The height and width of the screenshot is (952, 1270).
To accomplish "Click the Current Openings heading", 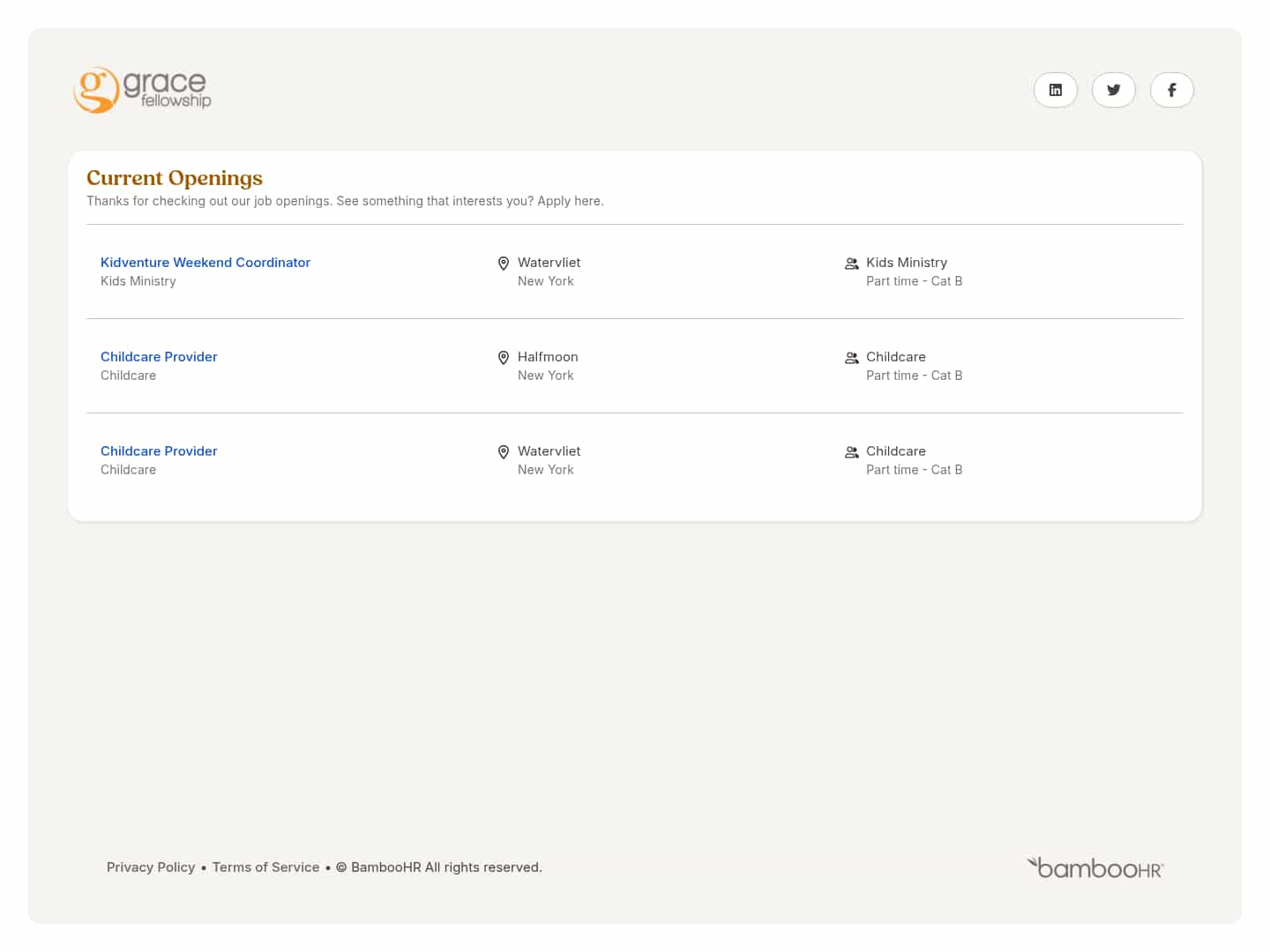I will point(175,178).
